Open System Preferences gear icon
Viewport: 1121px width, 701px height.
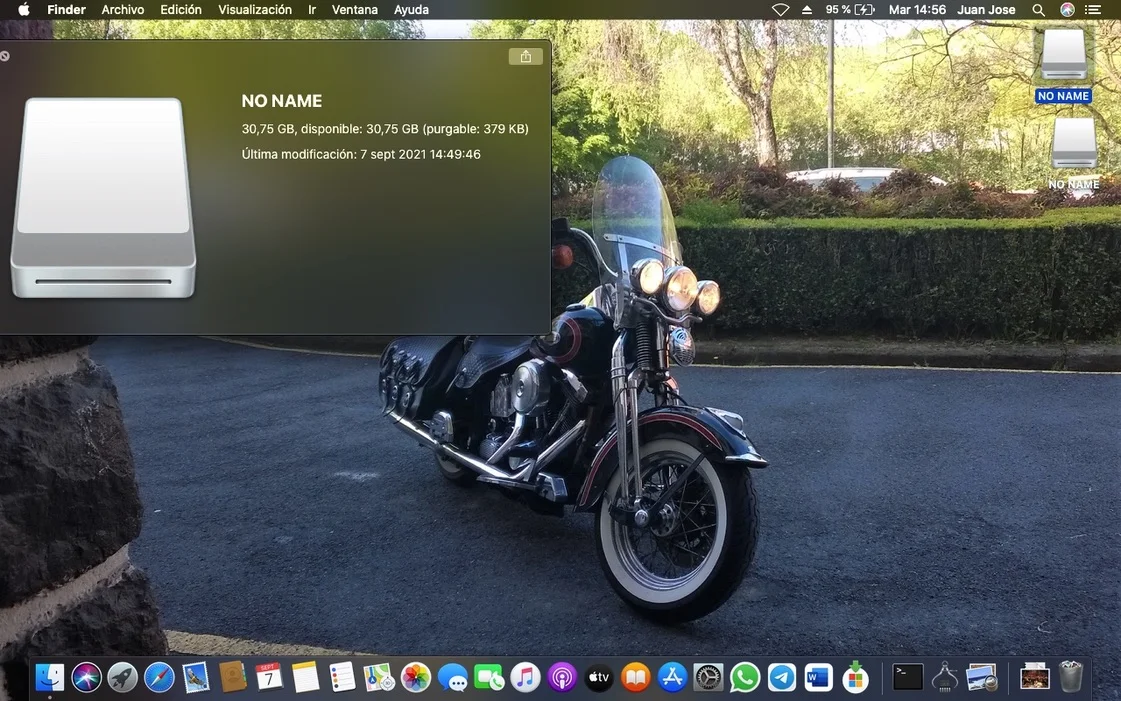coord(708,677)
